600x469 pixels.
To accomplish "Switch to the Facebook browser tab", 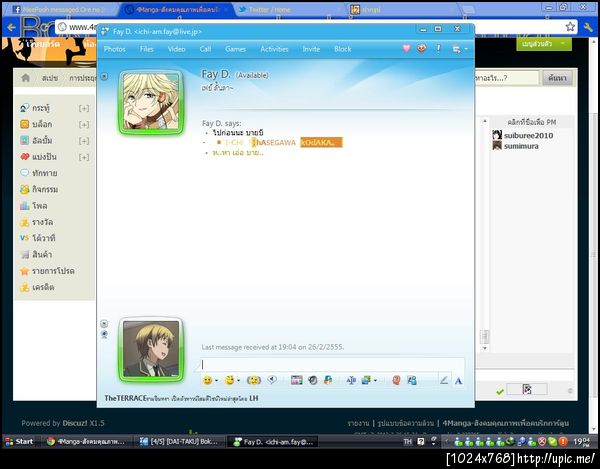I will (x=61, y=10).
